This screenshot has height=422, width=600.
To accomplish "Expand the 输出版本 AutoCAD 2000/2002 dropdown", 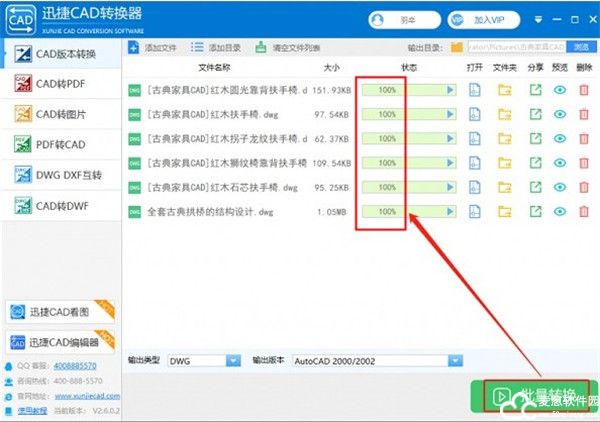I will click(x=455, y=361).
